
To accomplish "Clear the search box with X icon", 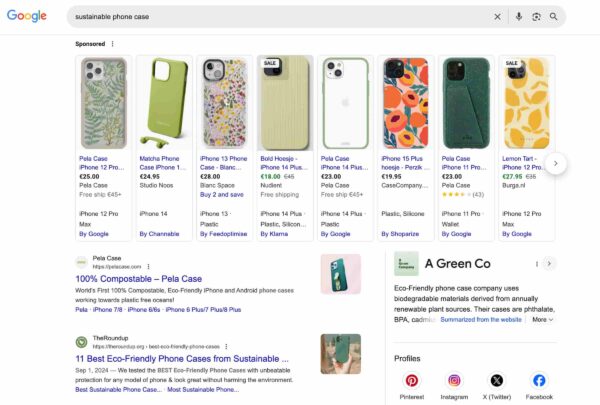I will tap(497, 17).
